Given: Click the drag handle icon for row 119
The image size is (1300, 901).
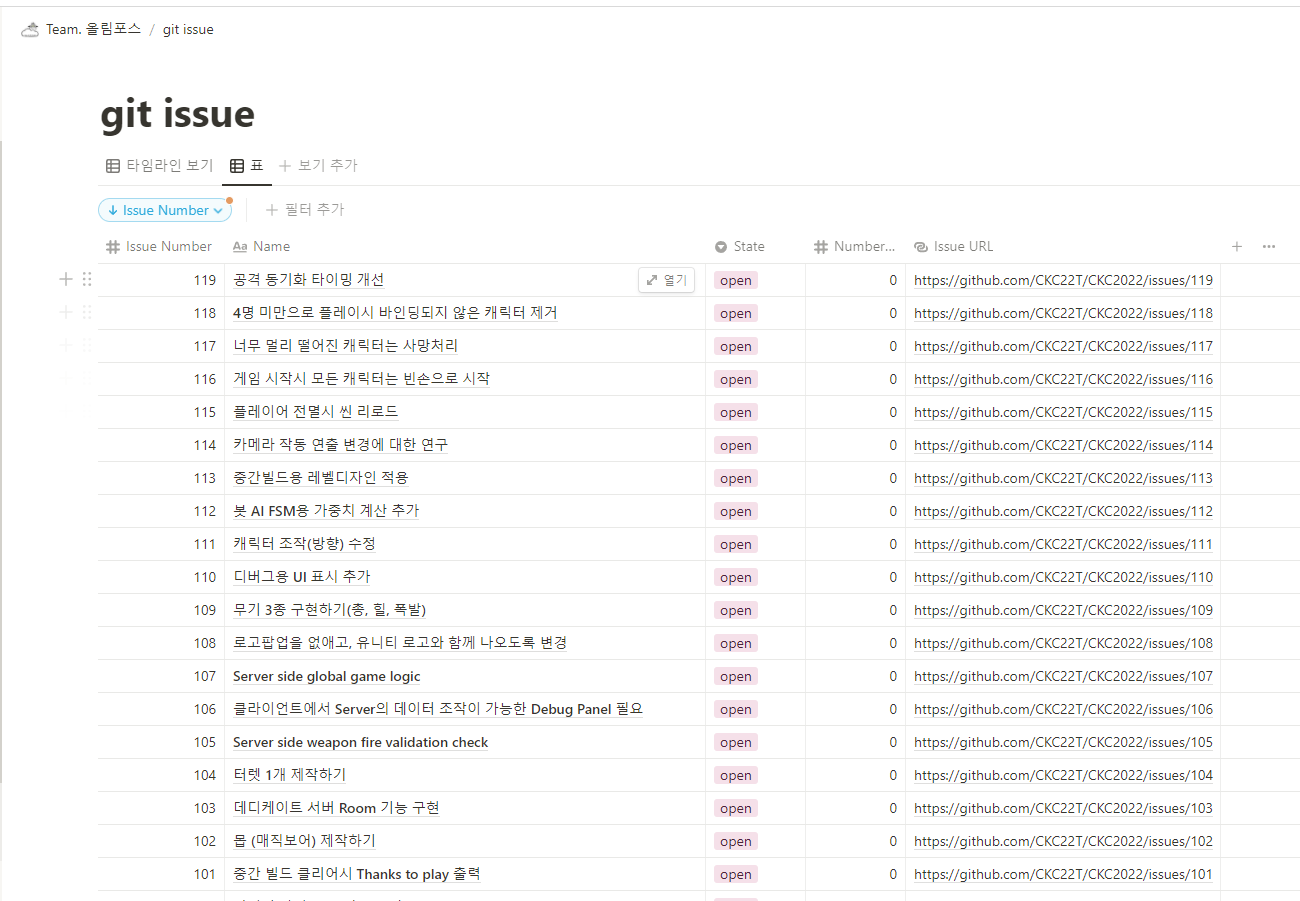Looking at the screenshot, I should (87, 280).
